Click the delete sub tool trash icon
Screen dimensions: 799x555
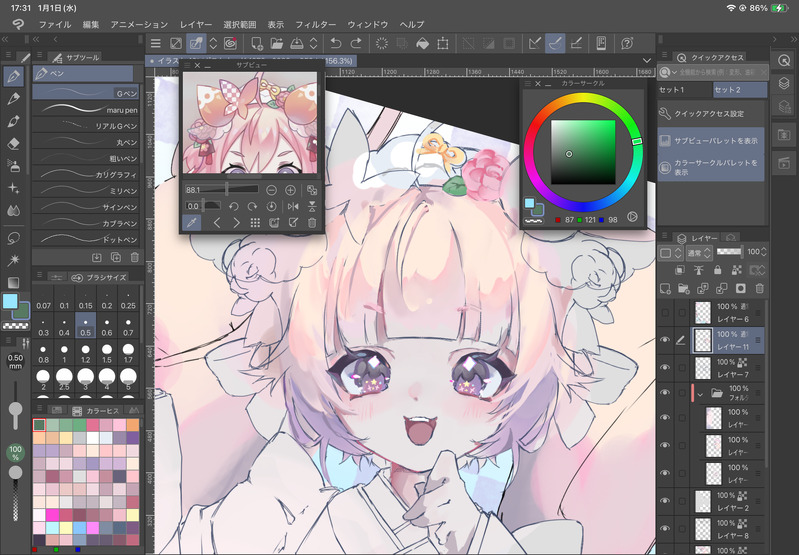click(x=135, y=257)
